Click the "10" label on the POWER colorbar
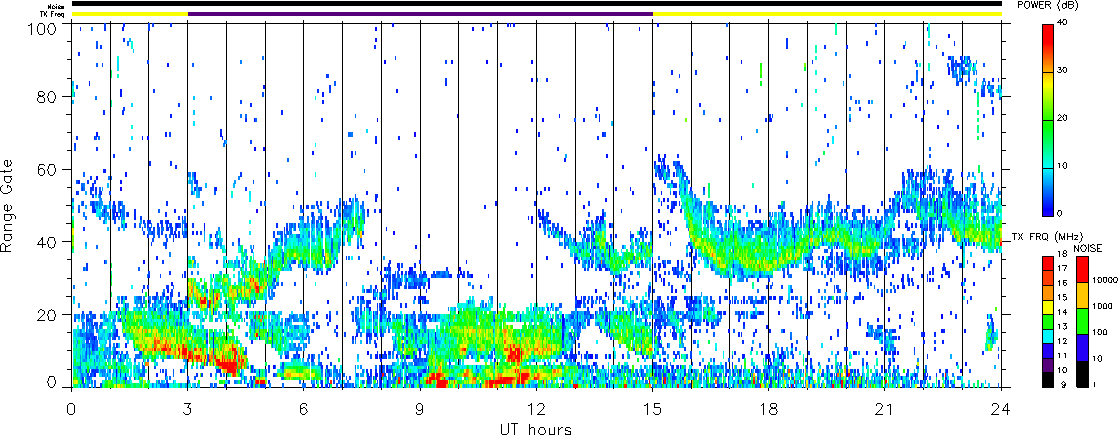The image size is (1118, 435). tap(1062, 165)
